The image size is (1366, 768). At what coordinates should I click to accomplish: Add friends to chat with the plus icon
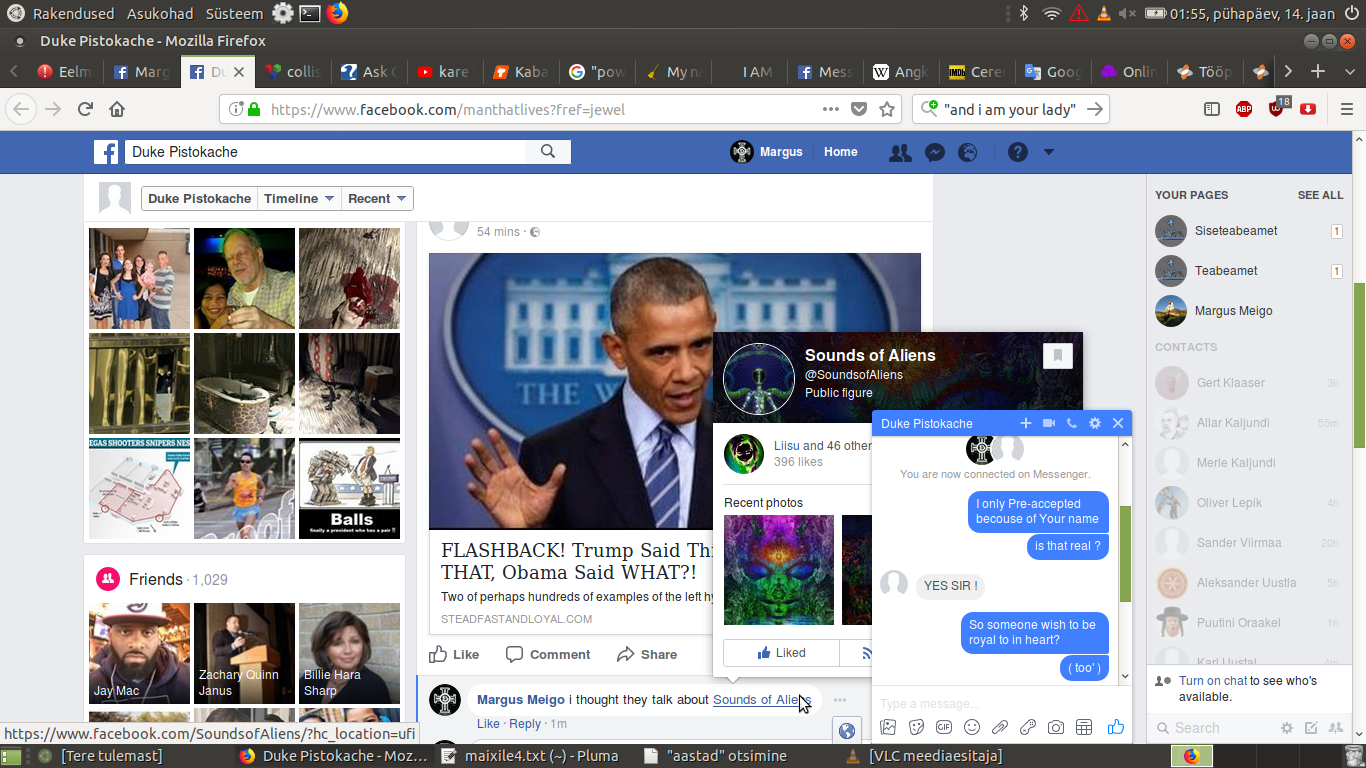pyautogui.click(x=1025, y=423)
